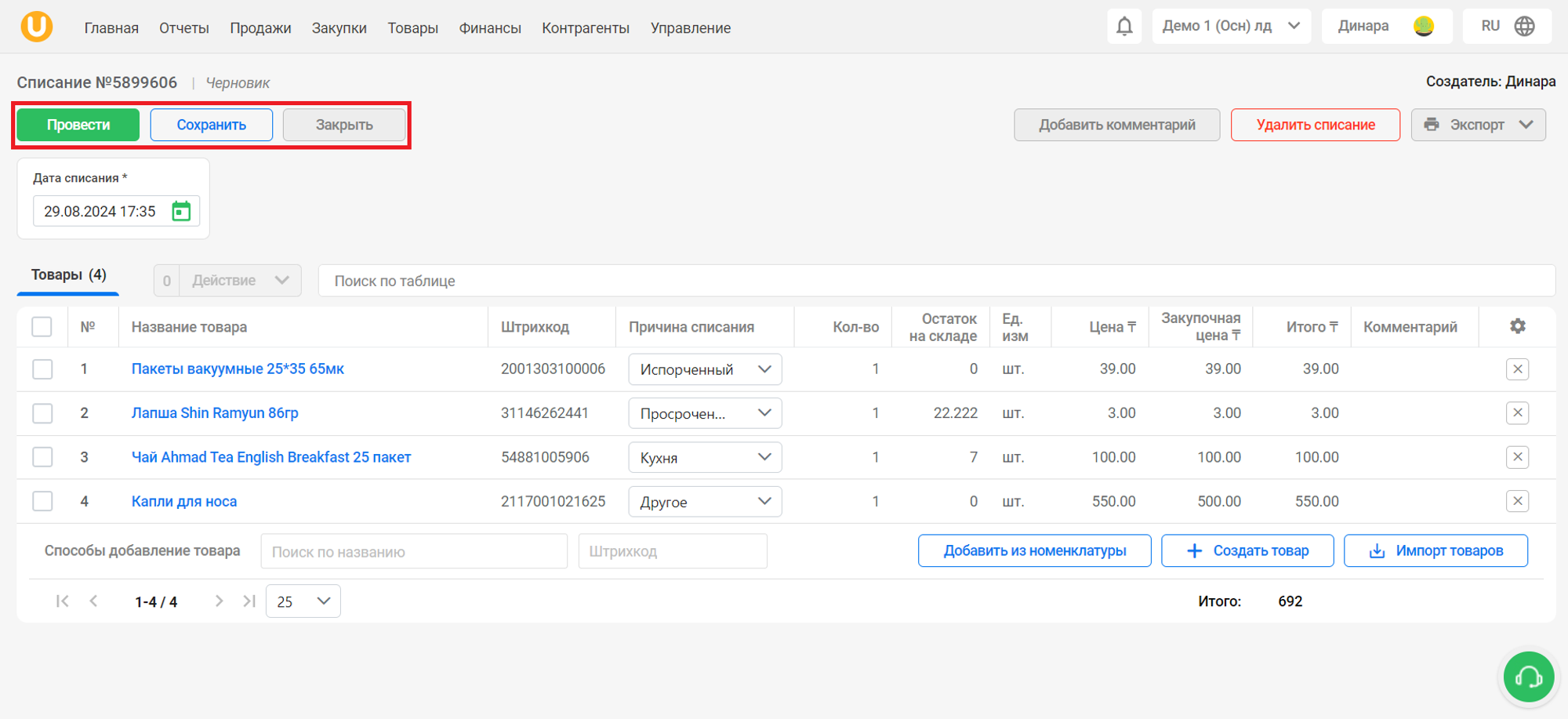
Task: Remove row Чай Ahmad Tea with X
Action: tap(1518, 457)
